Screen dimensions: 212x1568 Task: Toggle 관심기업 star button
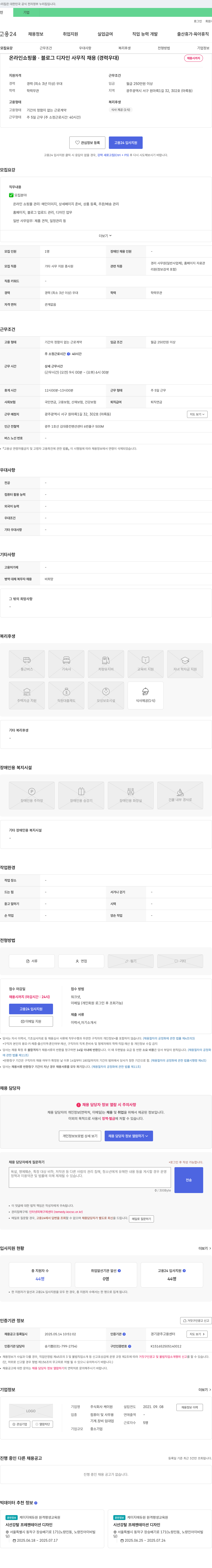pos(19,1424)
